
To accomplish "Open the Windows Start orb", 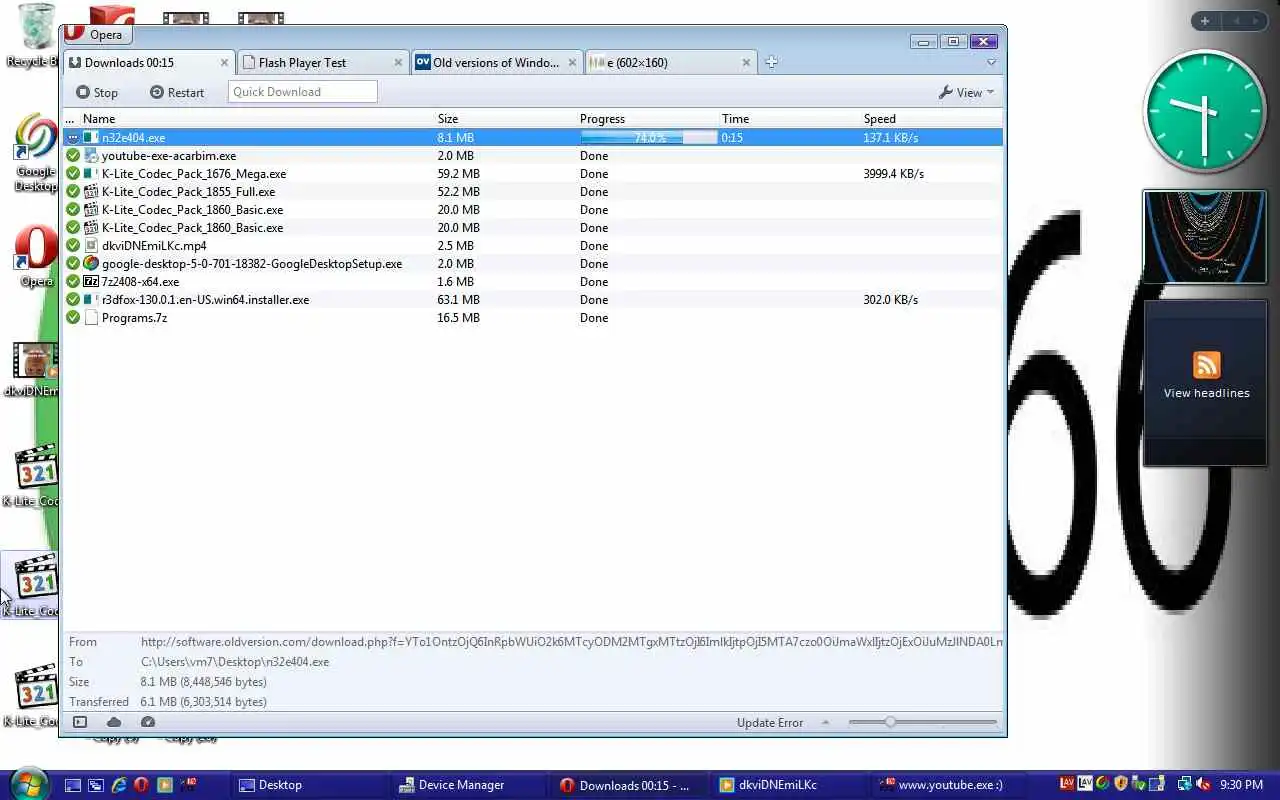I will [x=27, y=784].
